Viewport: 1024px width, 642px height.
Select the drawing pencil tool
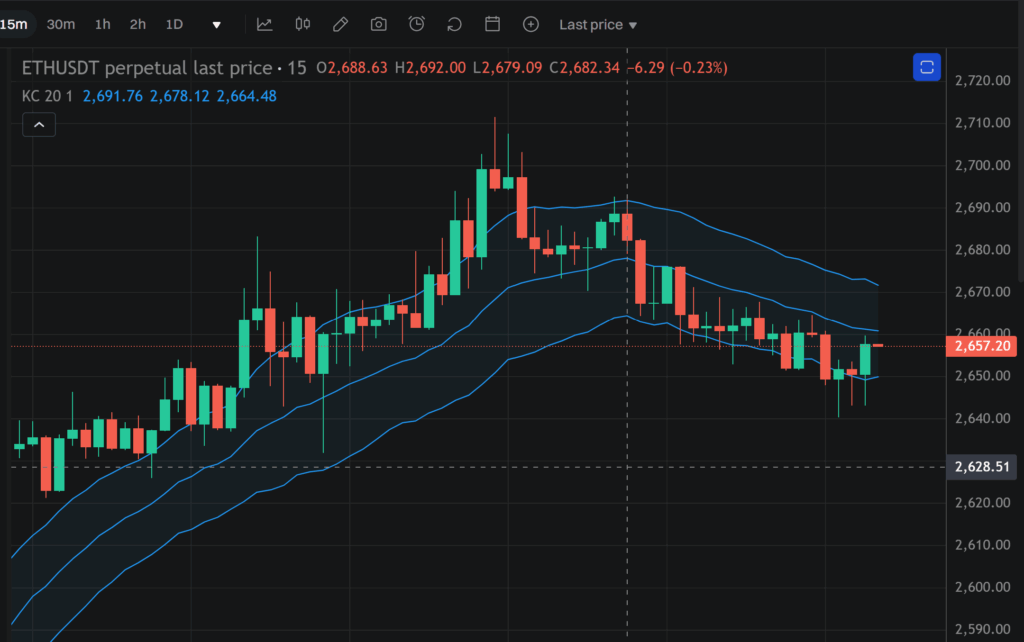(340, 24)
